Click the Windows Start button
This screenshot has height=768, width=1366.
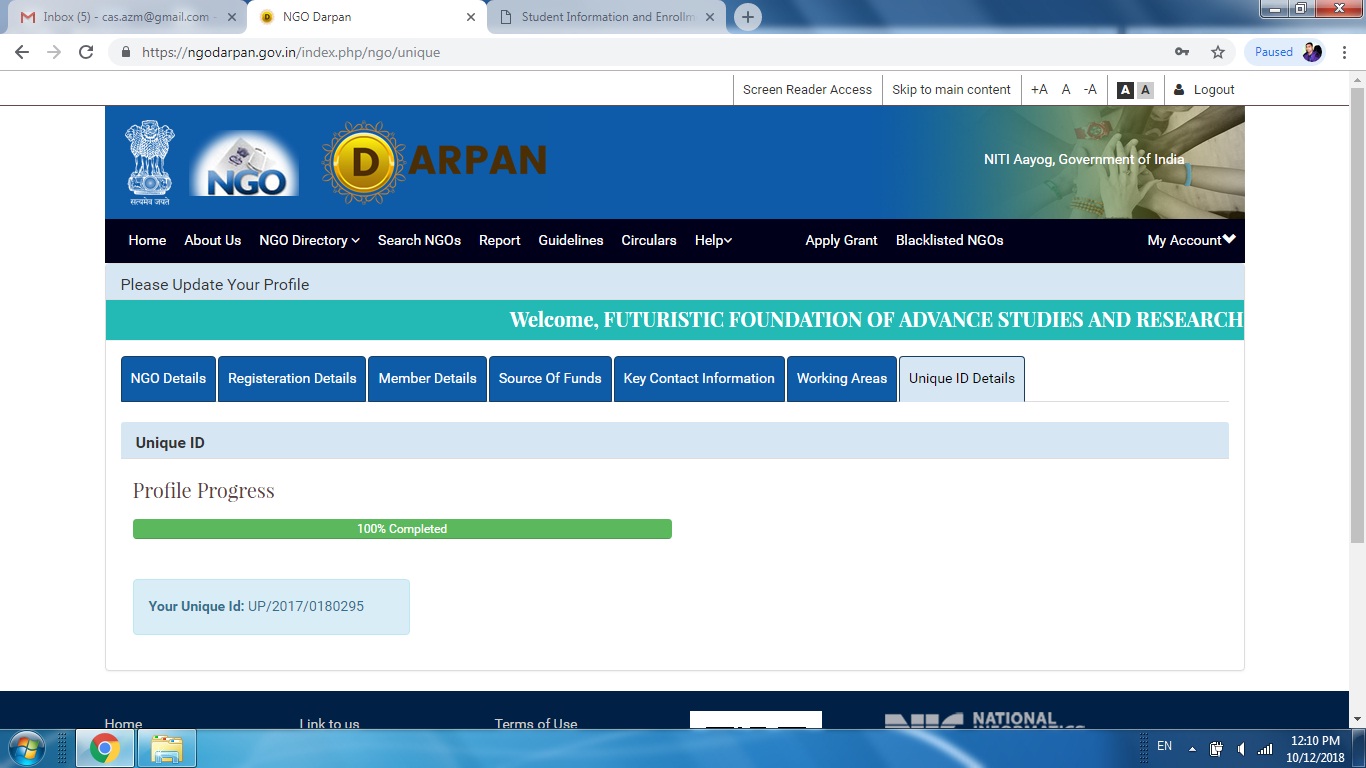pos(27,748)
